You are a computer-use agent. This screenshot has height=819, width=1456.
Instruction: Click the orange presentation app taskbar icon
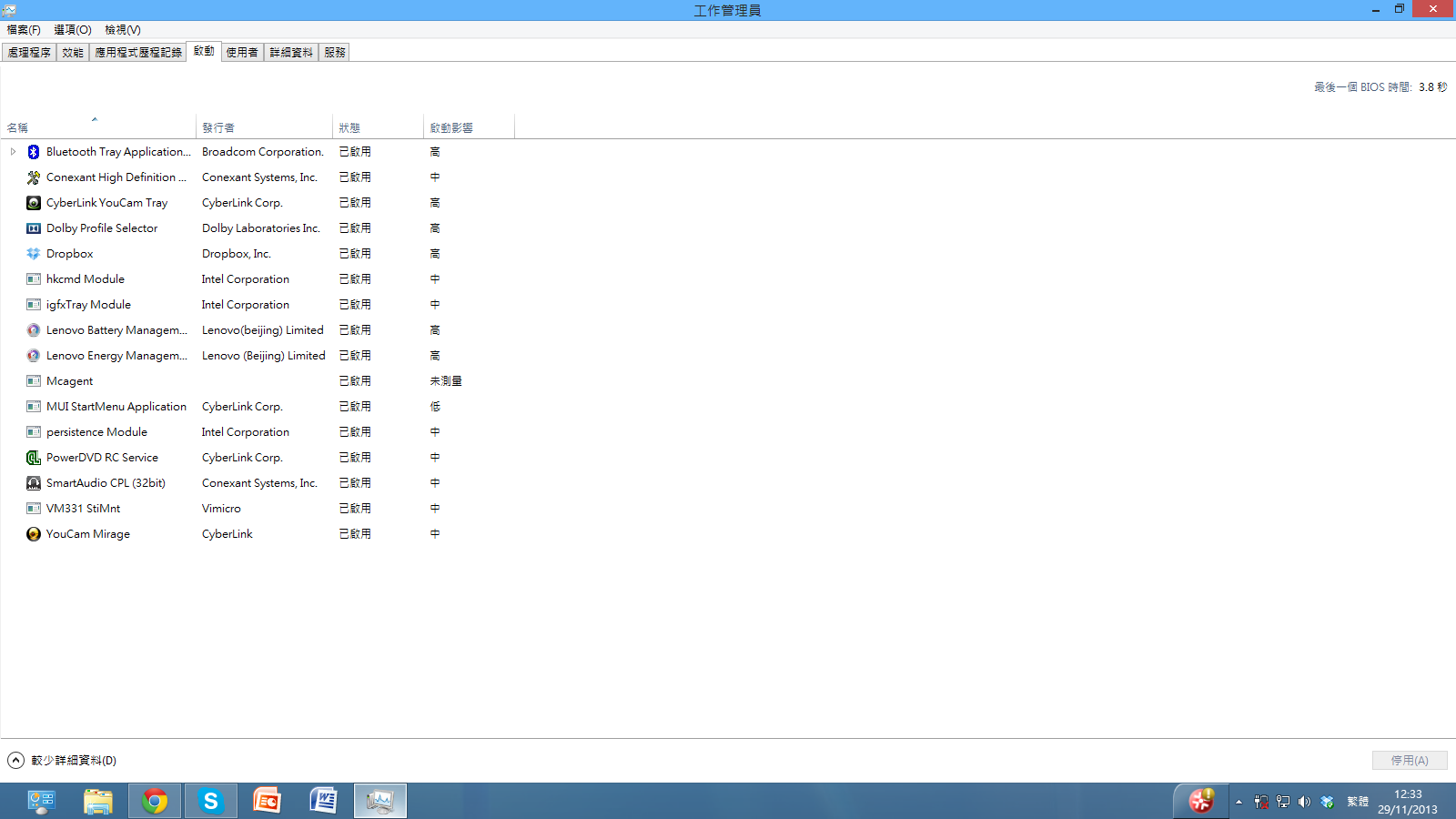click(x=268, y=801)
